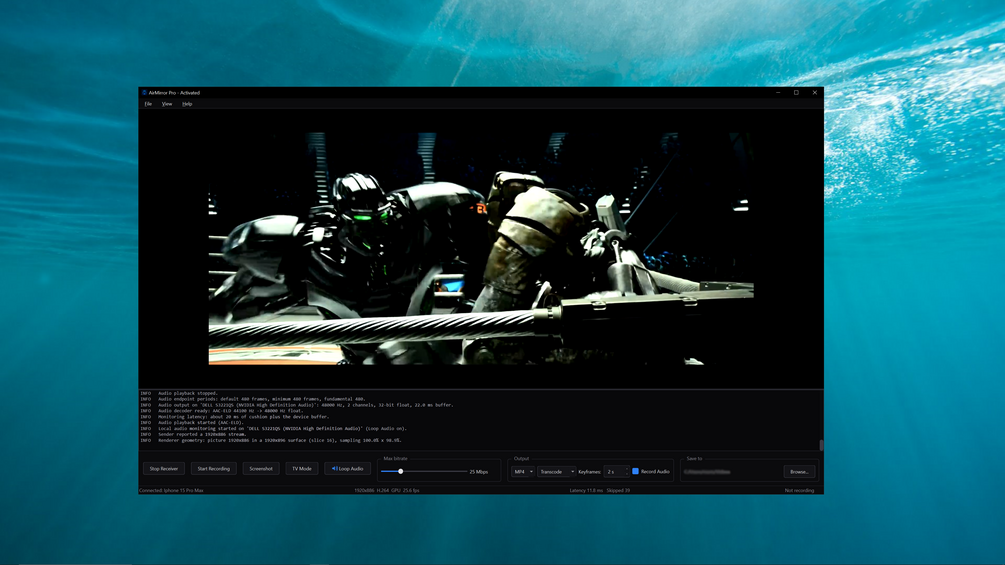Click the Browse... button
The width and height of the screenshot is (1005, 565).
click(799, 471)
